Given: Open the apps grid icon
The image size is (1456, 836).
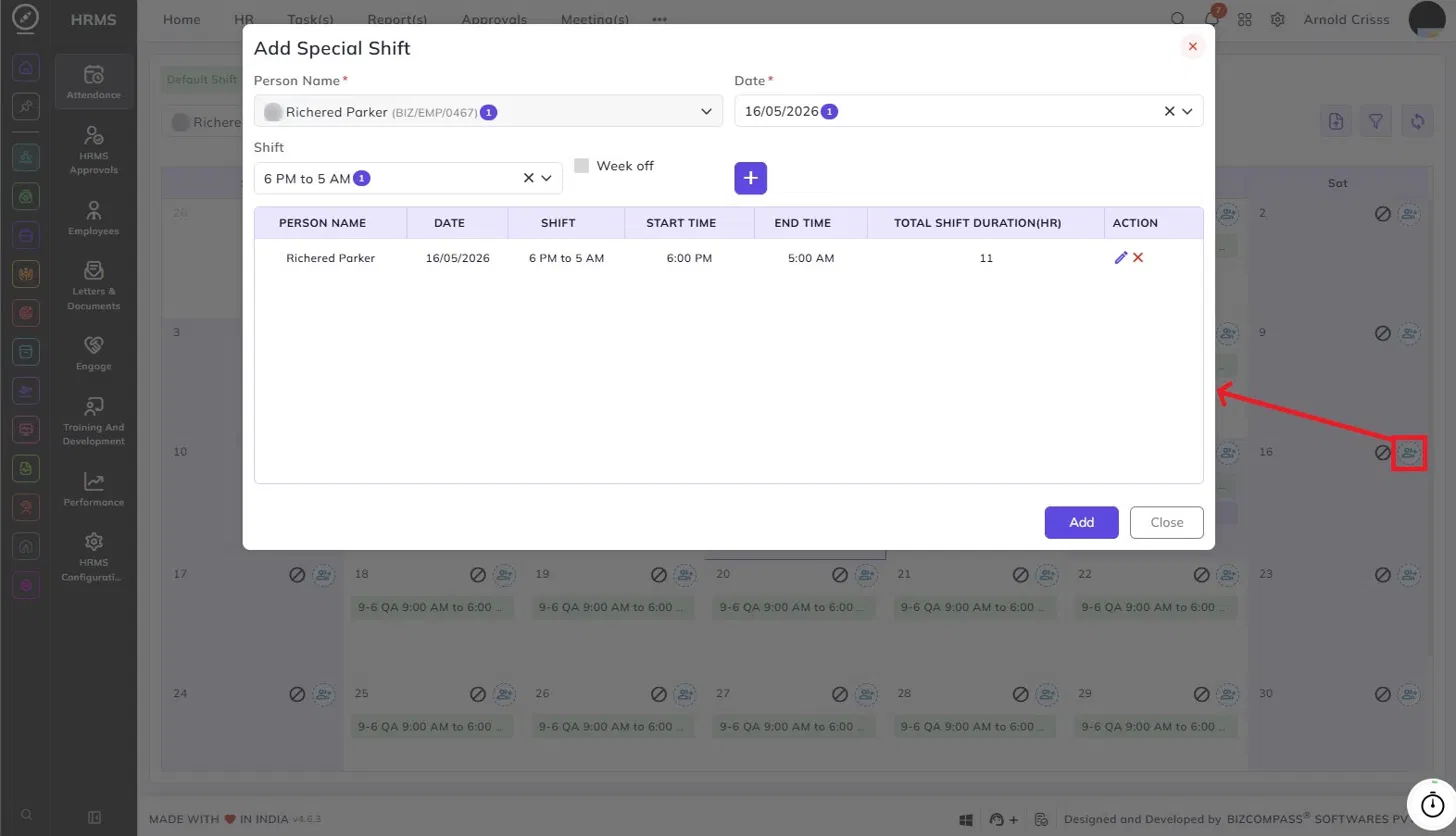Looking at the screenshot, I should click(1245, 20).
